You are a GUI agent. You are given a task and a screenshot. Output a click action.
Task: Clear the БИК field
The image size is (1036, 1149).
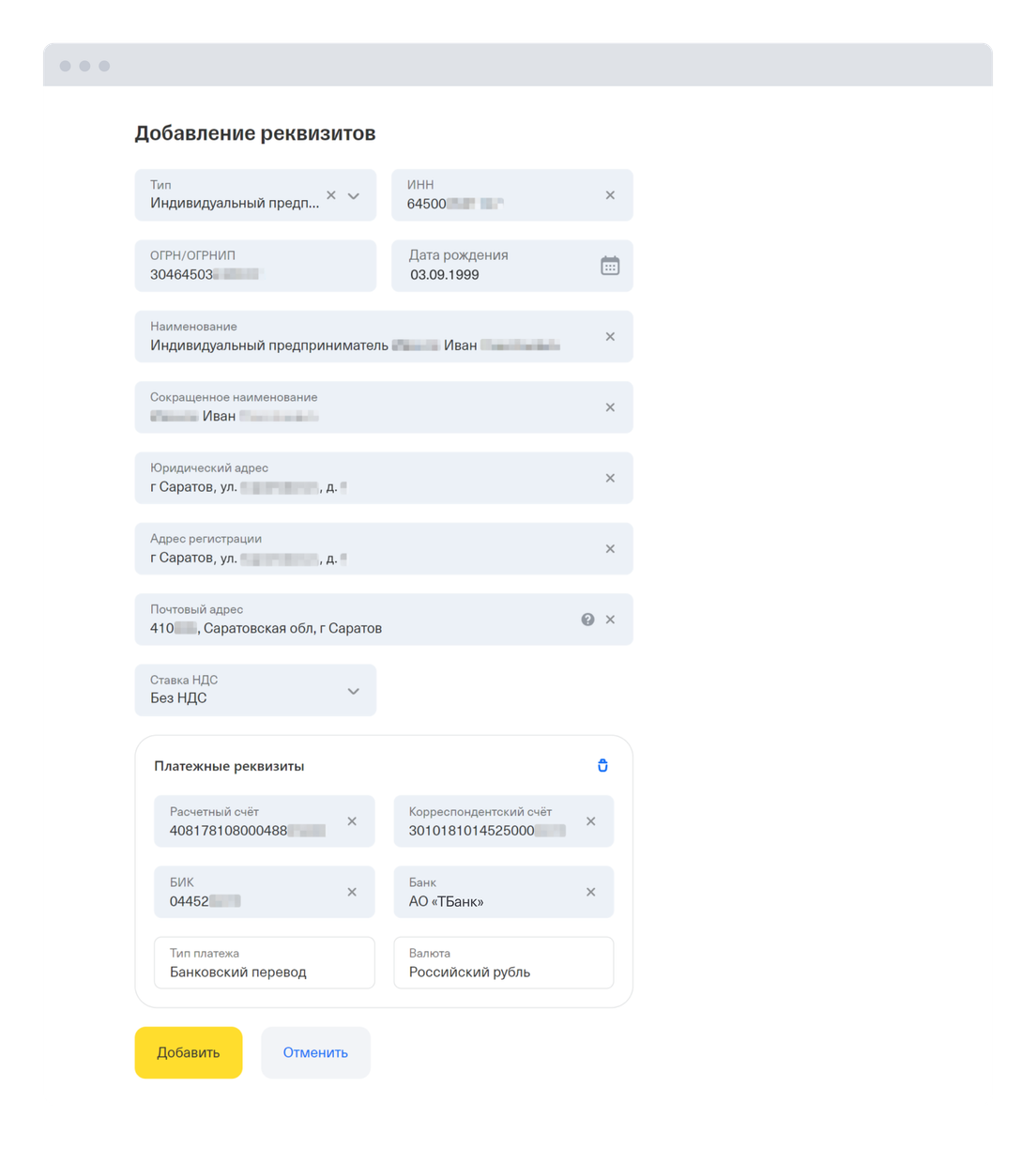pos(352,892)
